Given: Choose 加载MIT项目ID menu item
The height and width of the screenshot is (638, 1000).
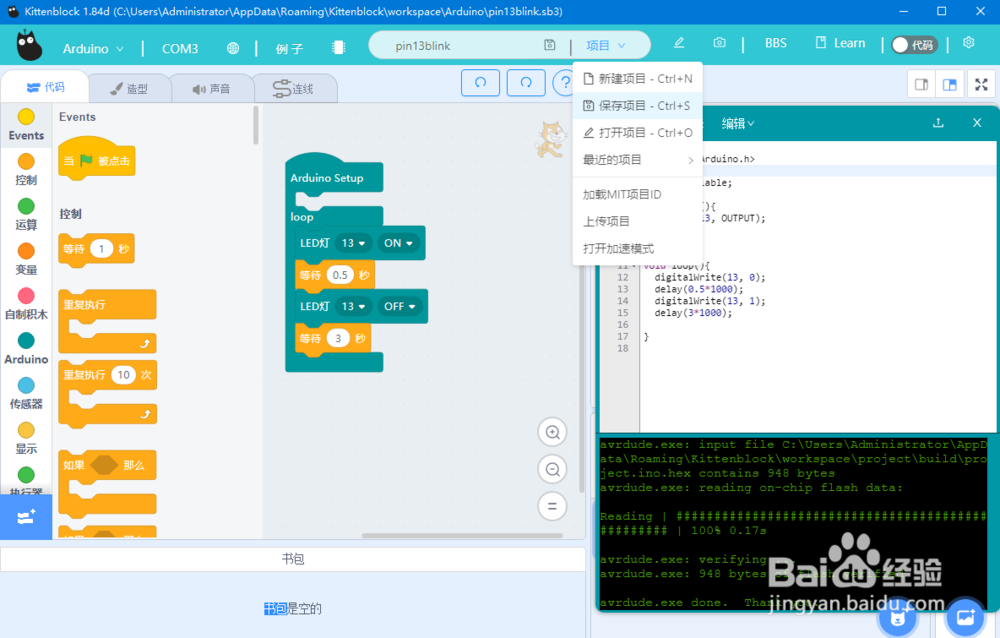Looking at the screenshot, I should [638, 195].
